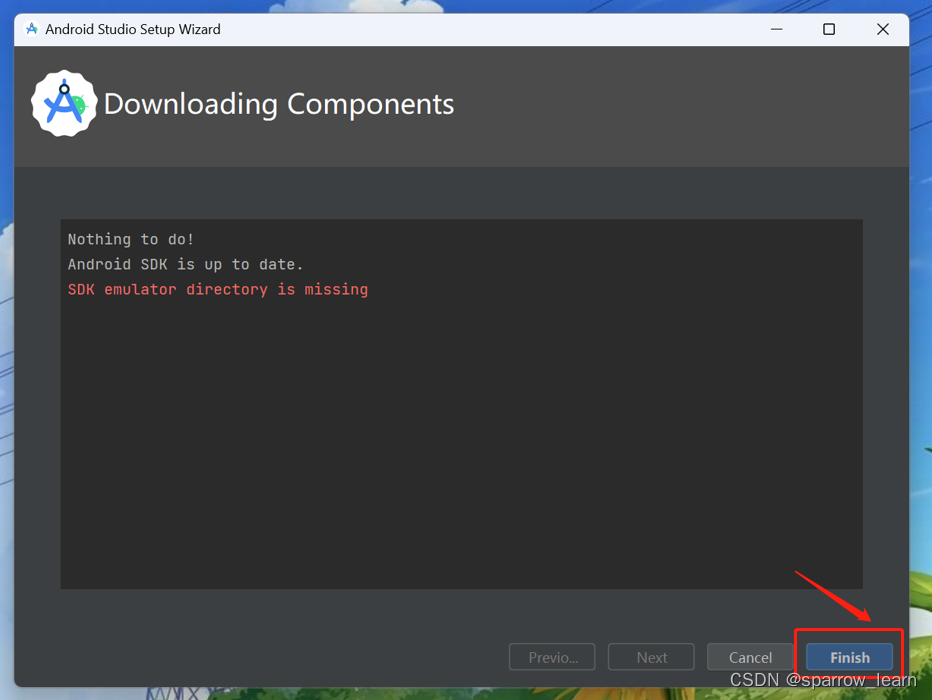
Task: Click the 'Android Studio Setup Wizard' window title
Action: click(x=133, y=29)
